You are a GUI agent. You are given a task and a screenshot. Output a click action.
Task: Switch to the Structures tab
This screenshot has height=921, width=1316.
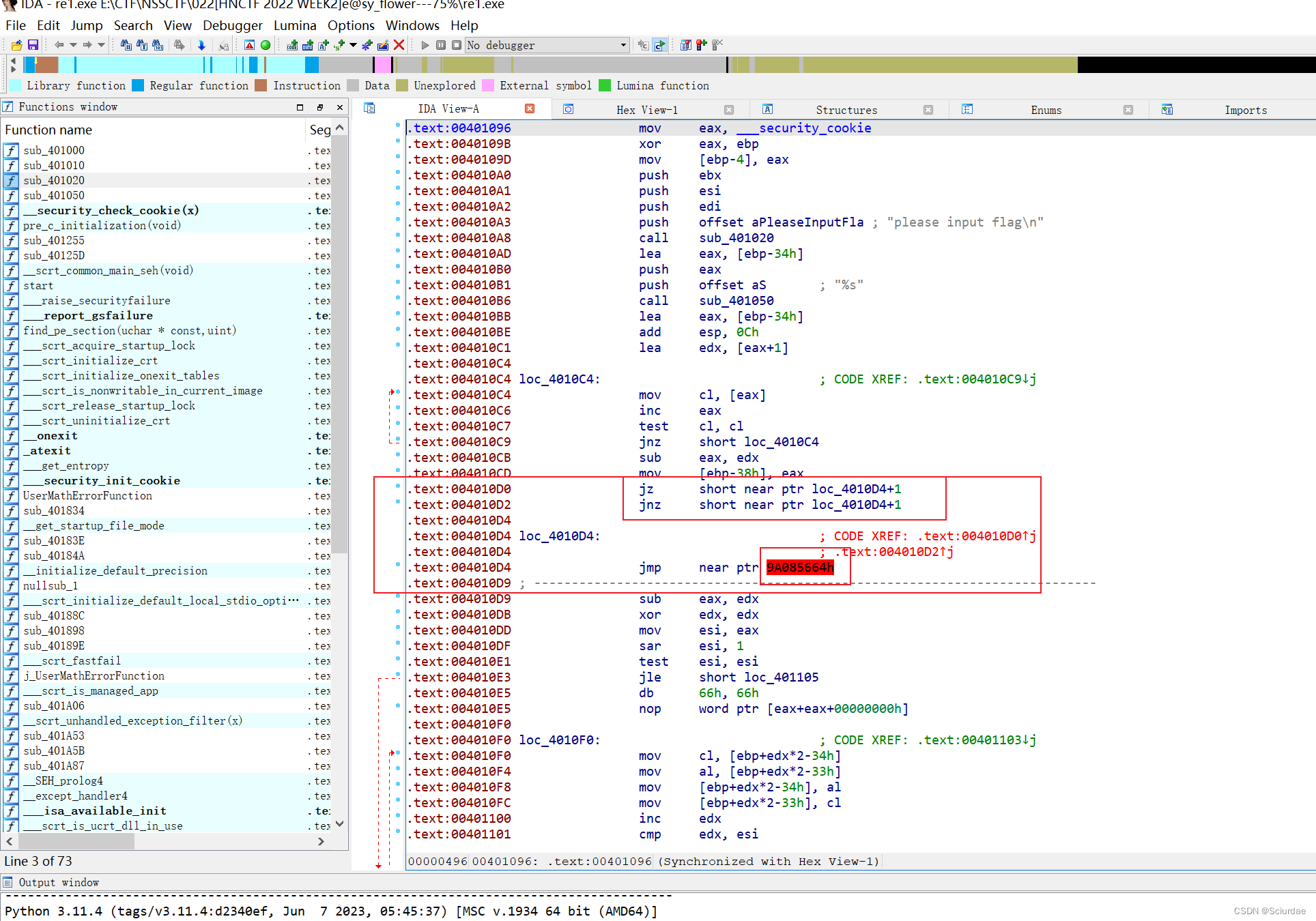[846, 110]
